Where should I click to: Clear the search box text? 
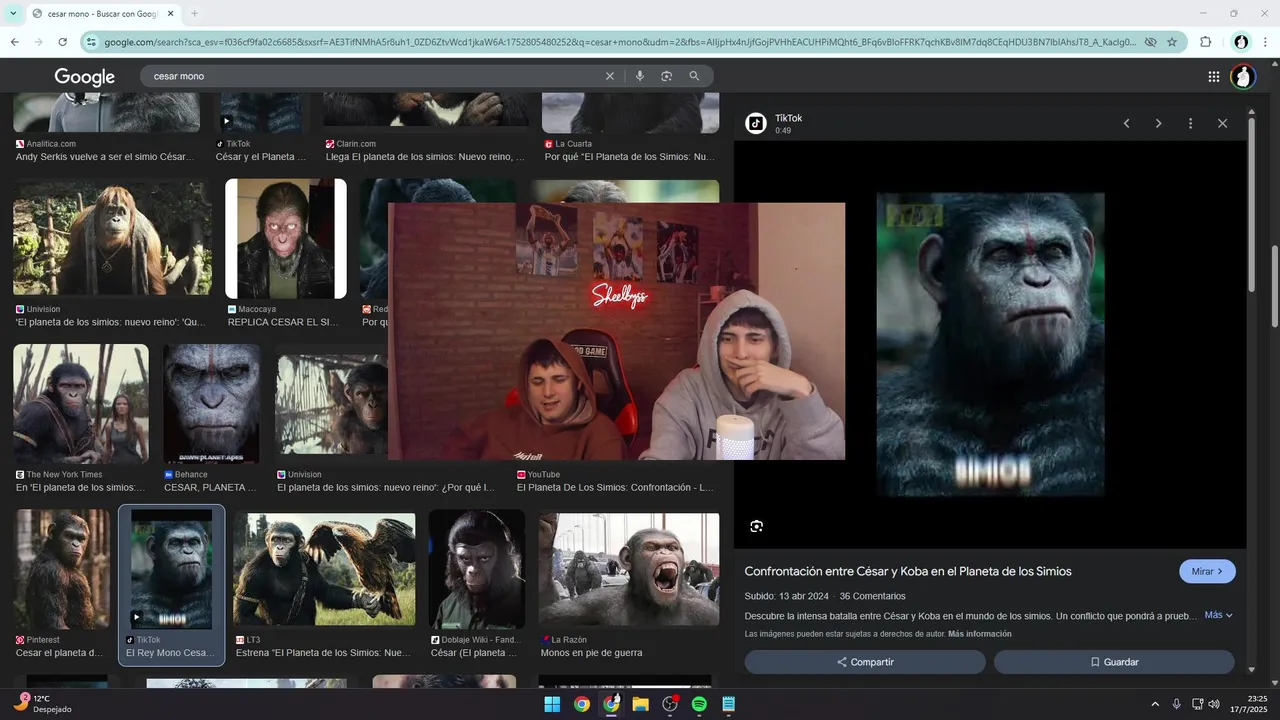[x=609, y=76]
